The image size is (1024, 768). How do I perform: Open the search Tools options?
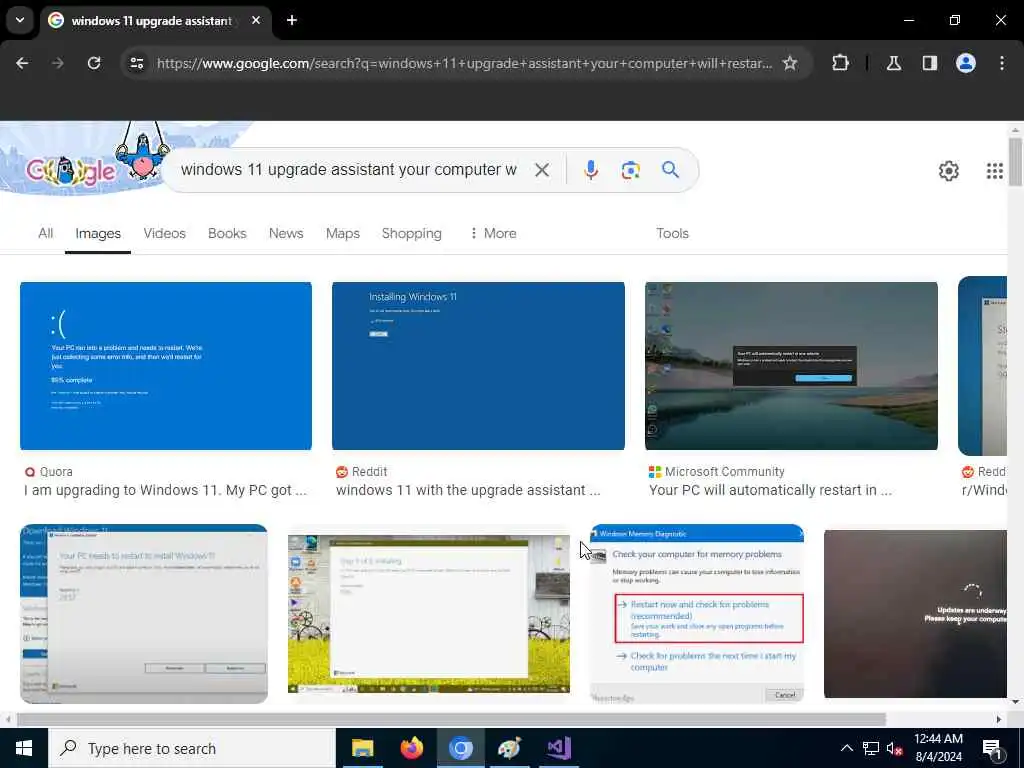pos(673,234)
